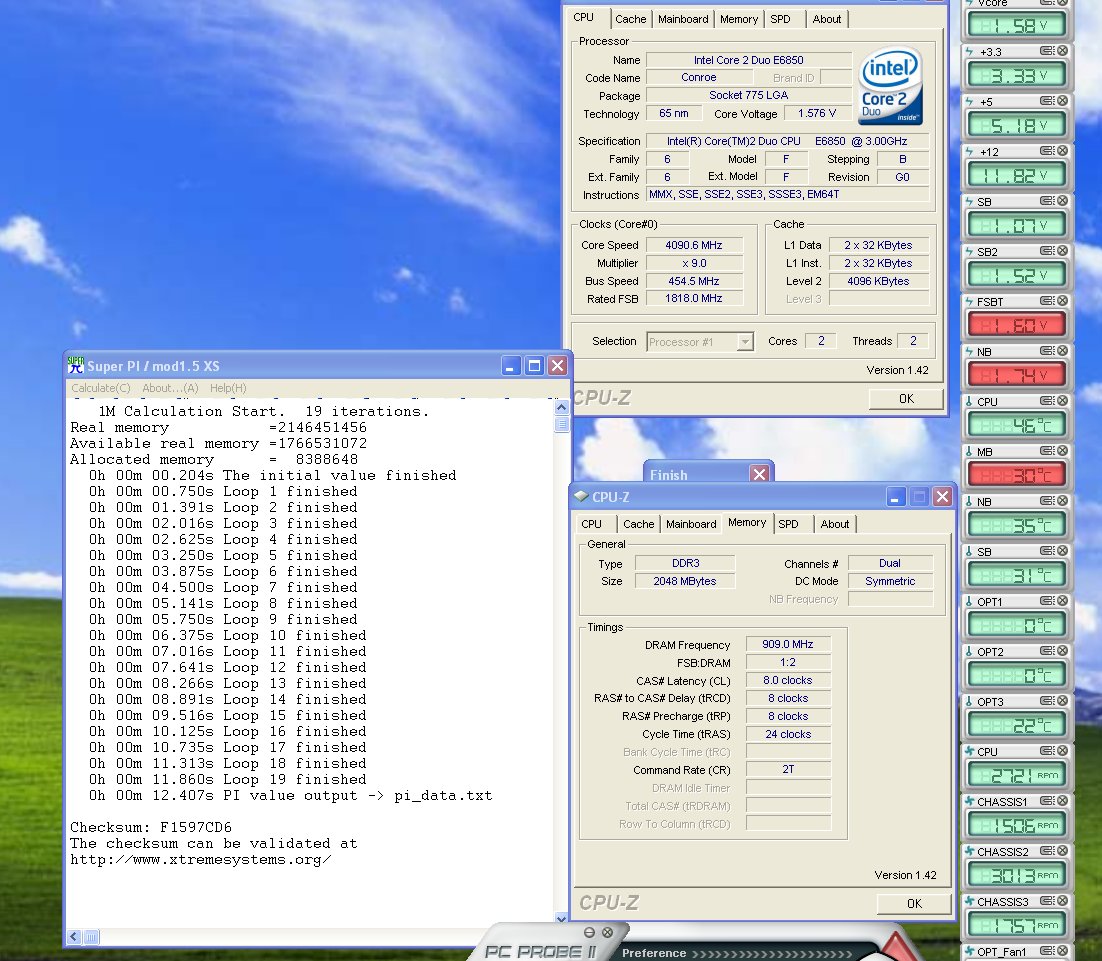
Task: Open settings icon on the +3.3 voltage sensor
Action: point(1047,51)
